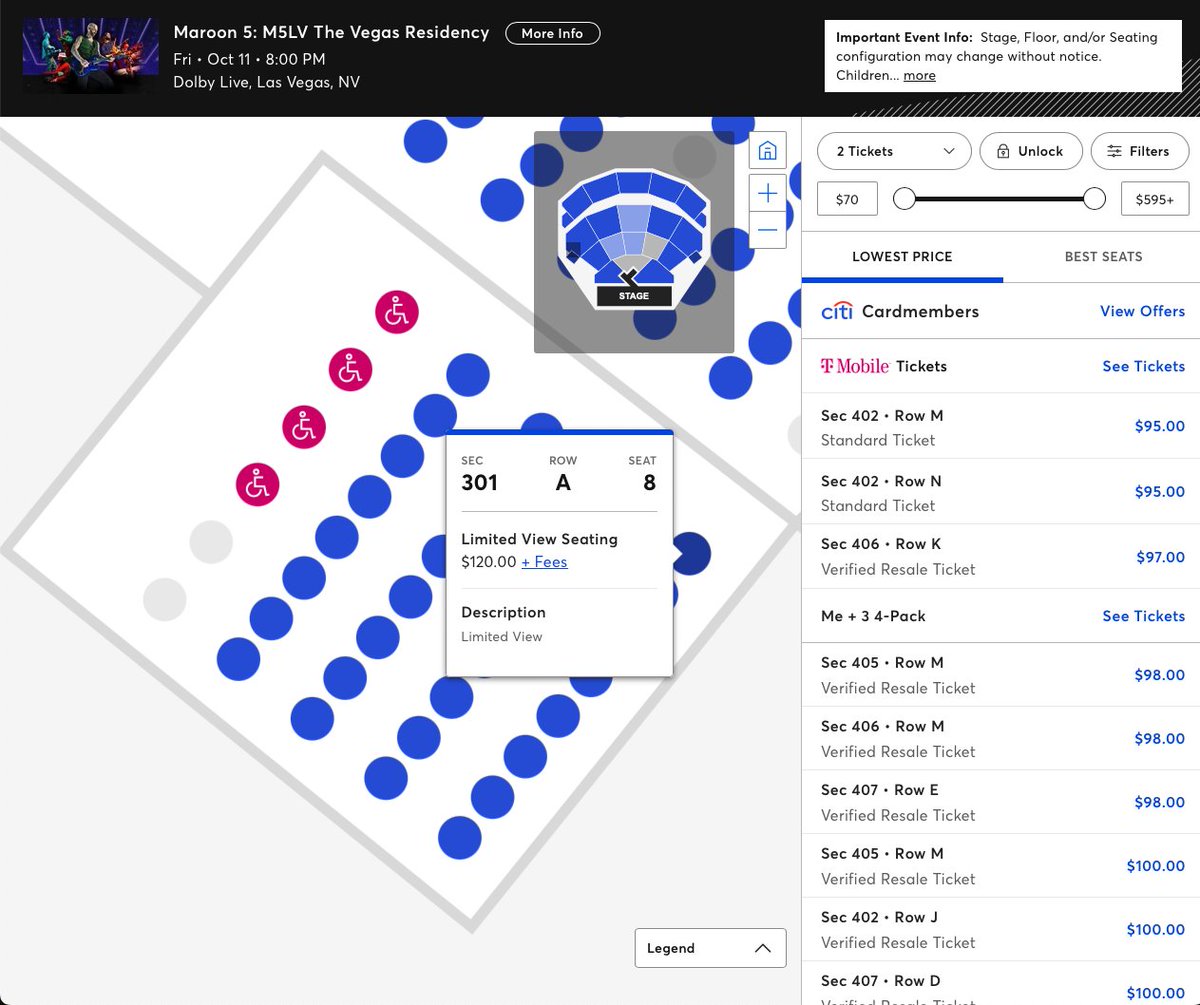Select Sec 402 Row J $100.00 listing
Image resolution: width=1200 pixels, height=1005 pixels.
click(x=1001, y=929)
